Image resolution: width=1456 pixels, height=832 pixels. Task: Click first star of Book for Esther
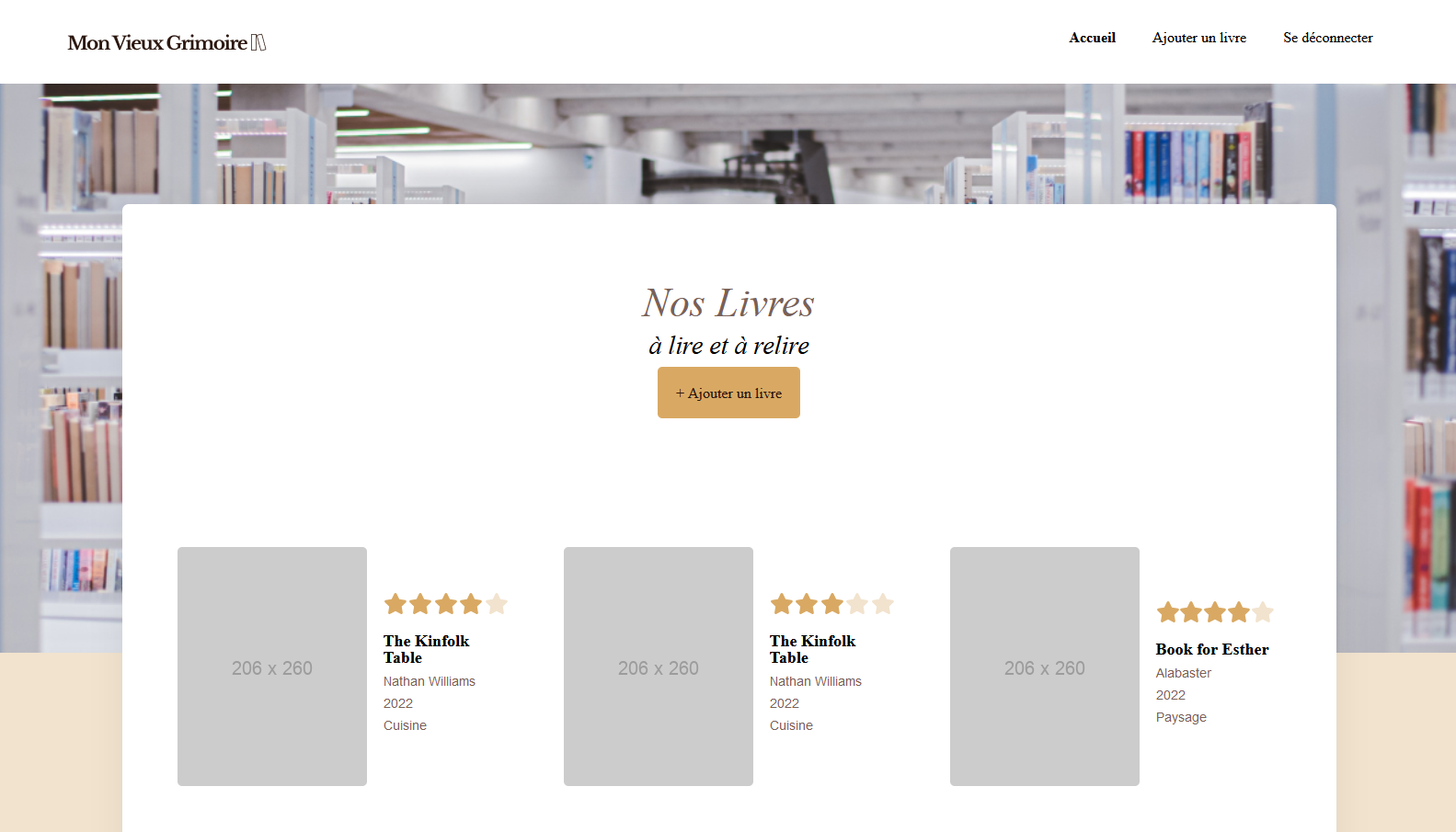tap(1167, 612)
